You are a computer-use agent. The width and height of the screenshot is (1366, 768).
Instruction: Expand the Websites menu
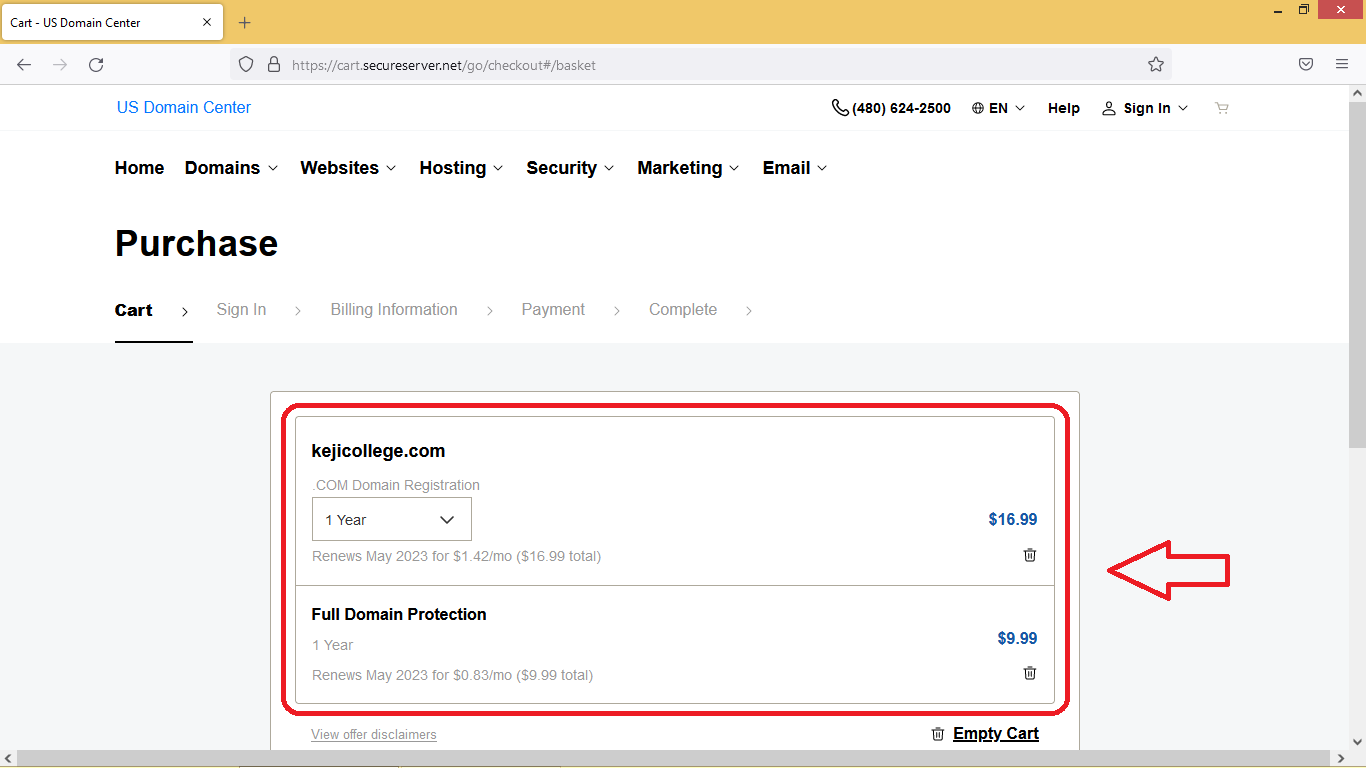point(348,168)
